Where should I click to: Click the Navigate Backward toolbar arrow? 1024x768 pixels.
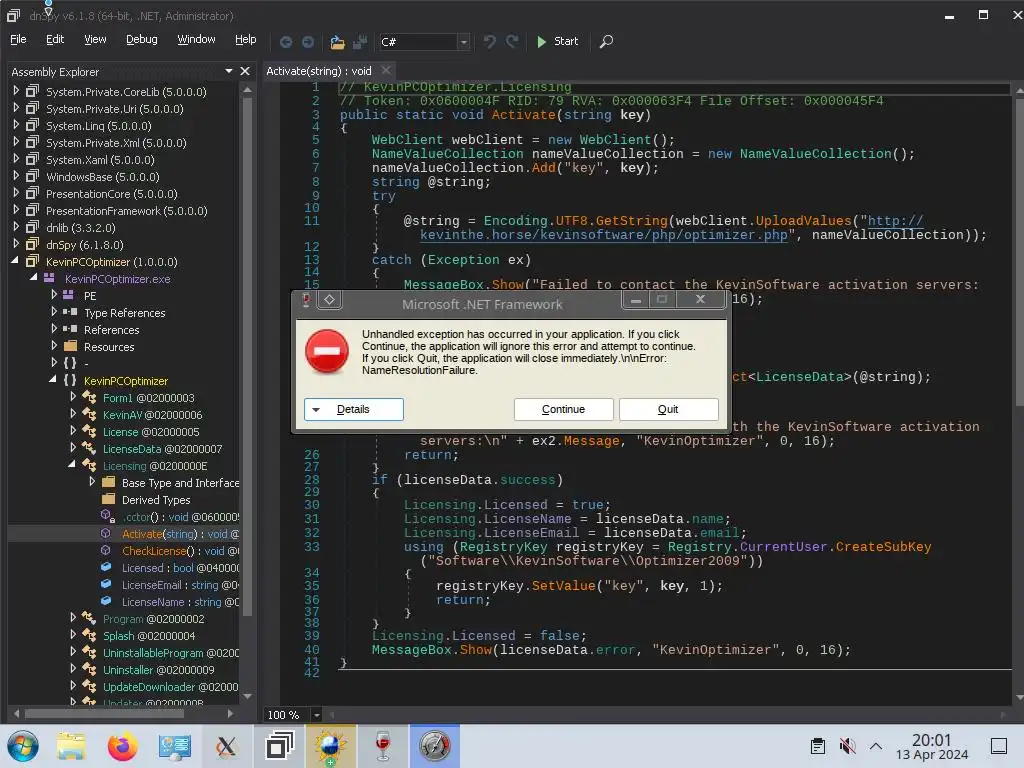pyautogui.click(x=285, y=42)
